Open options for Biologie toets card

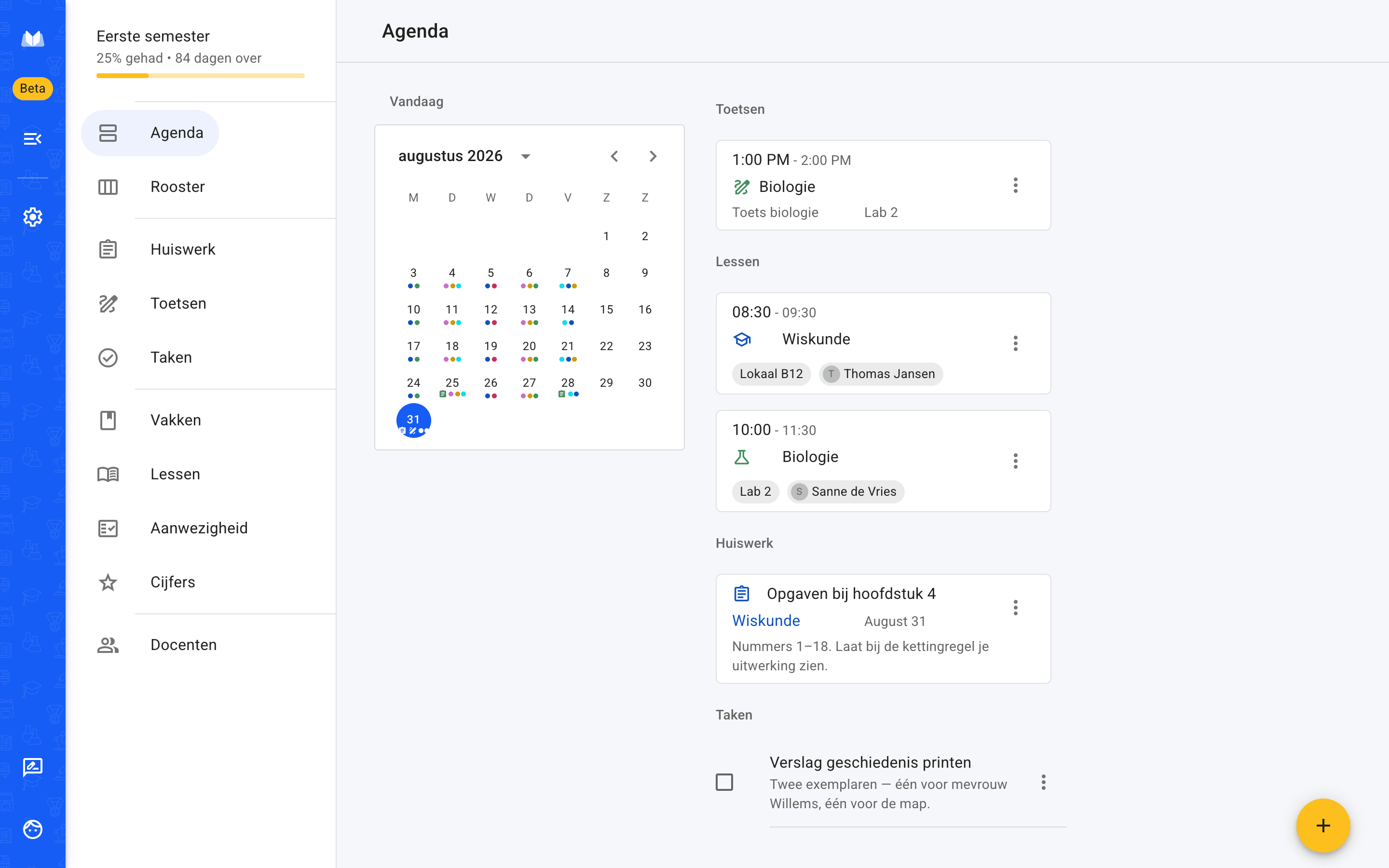tap(1015, 186)
